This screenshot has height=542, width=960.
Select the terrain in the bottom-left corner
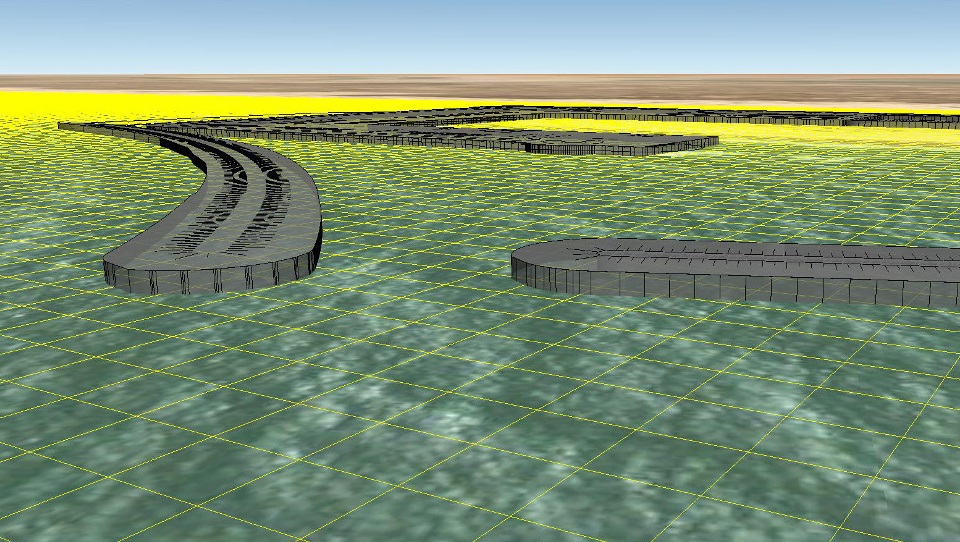pos(50,500)
